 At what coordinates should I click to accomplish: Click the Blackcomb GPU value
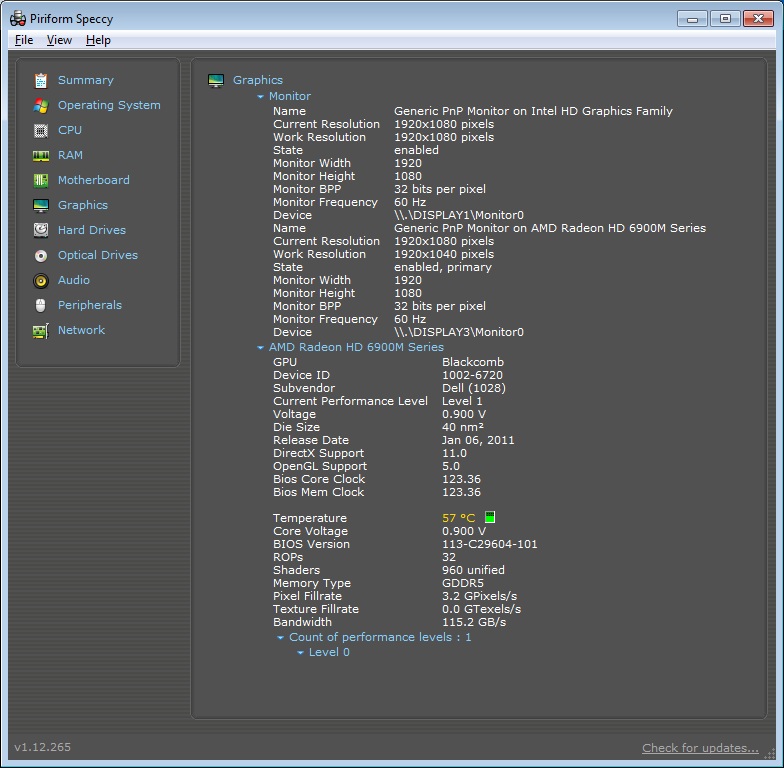(473, 362)
